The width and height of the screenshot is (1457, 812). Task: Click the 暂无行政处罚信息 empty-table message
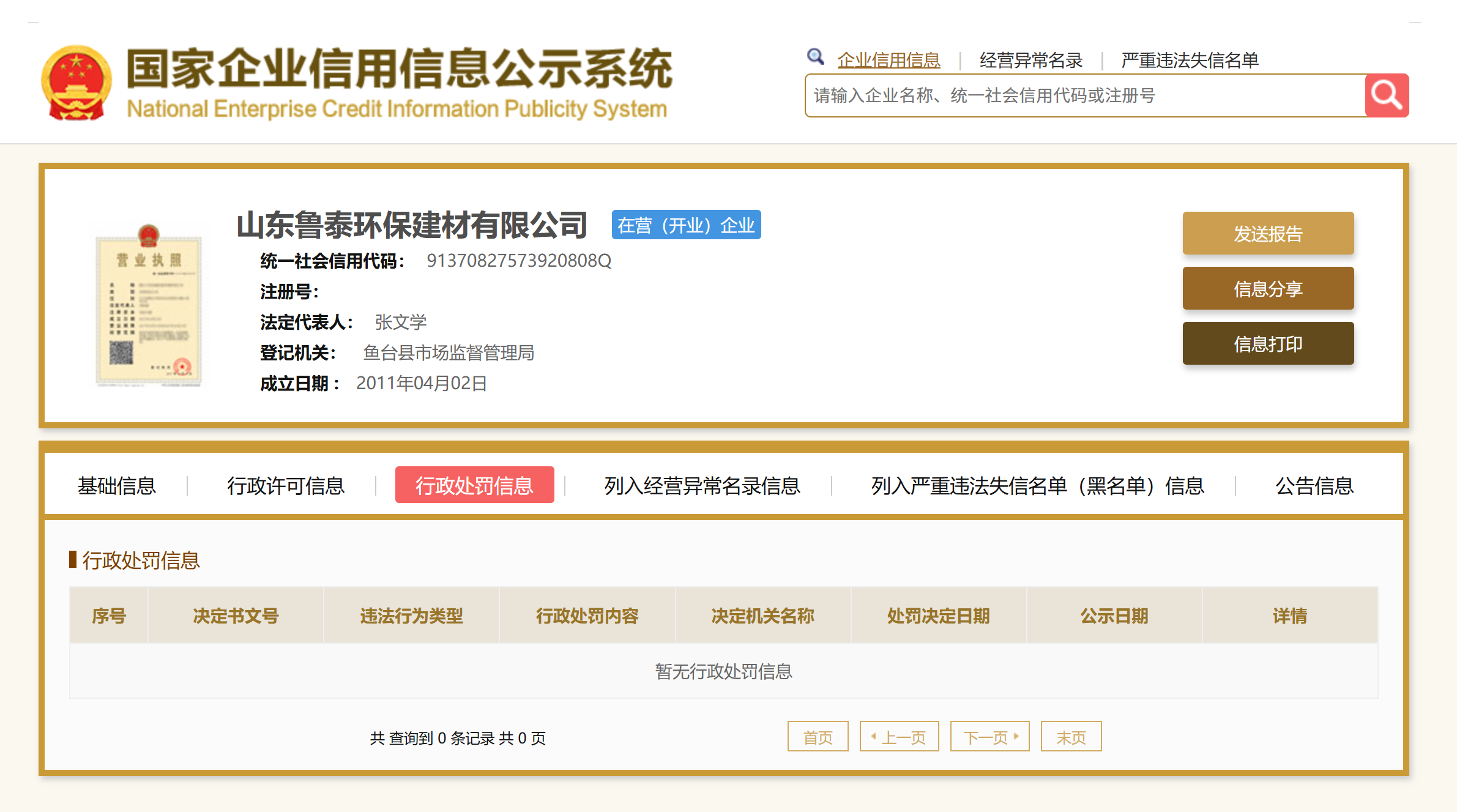pyautogui.click(x=724, y=671)
